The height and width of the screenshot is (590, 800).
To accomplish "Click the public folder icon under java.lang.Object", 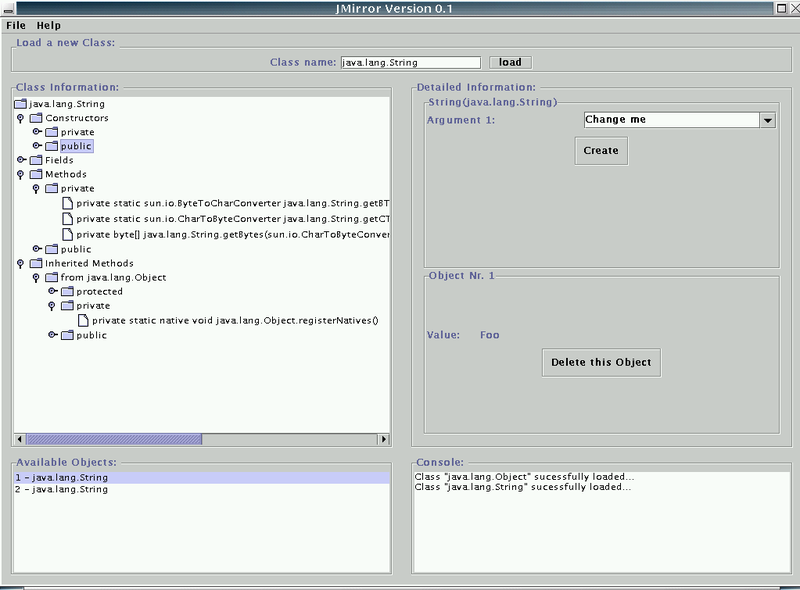I will [x=67, y=335].
